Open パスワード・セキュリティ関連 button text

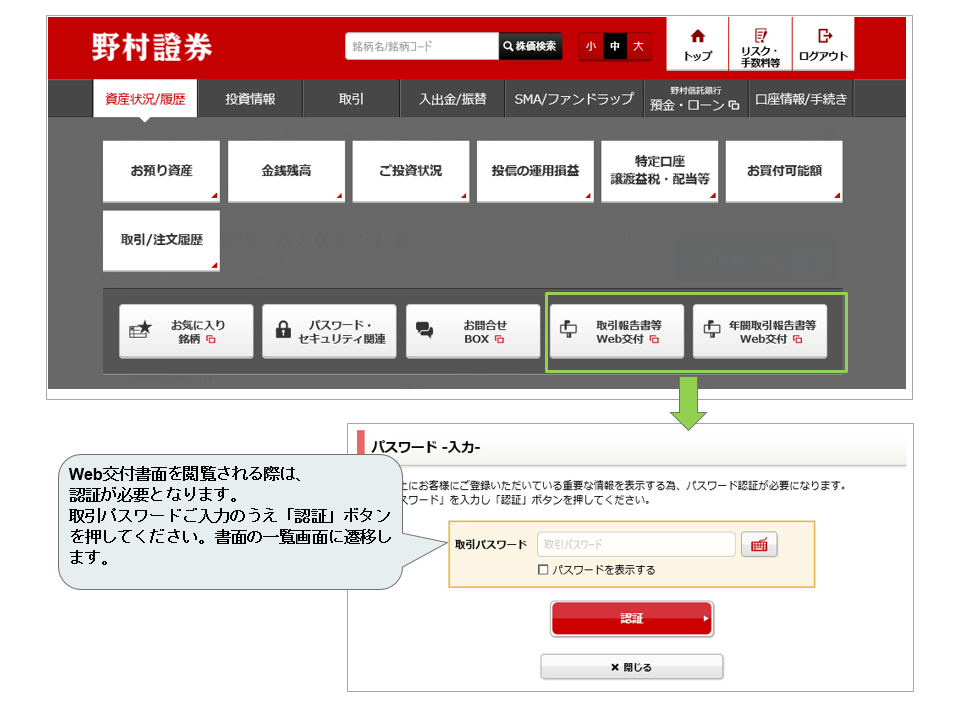coord(342,332)
